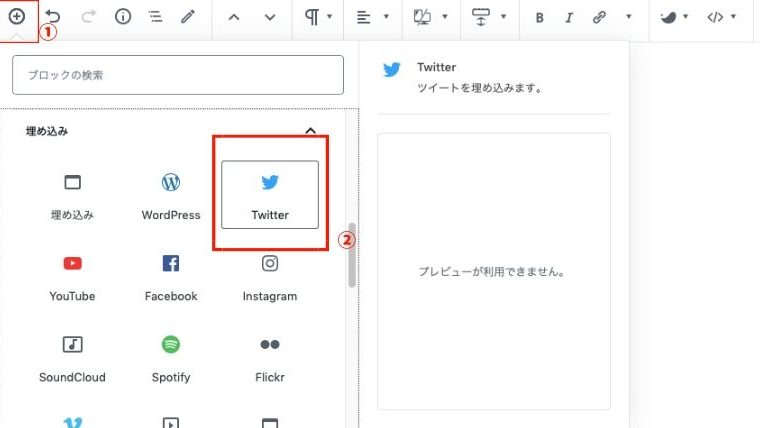Select the Flickr embed block

(270, 358)
